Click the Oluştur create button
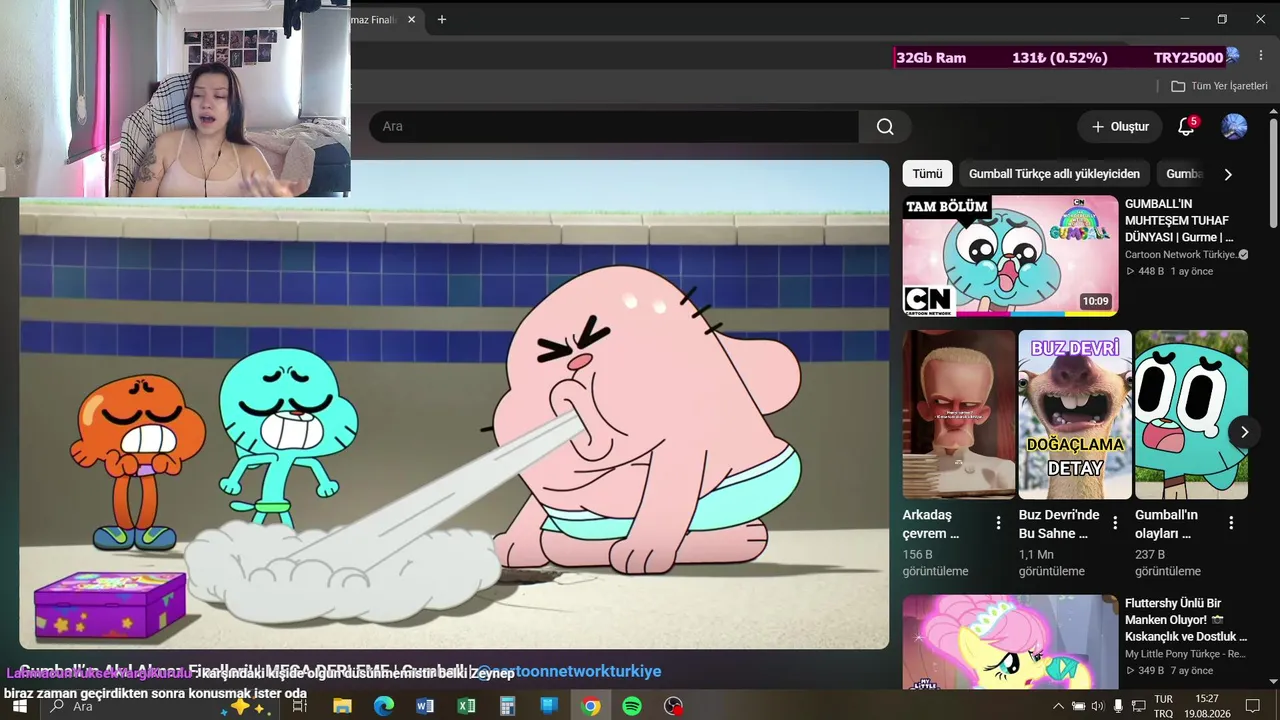This screenshot has width=1280, height=720. 1120,127
